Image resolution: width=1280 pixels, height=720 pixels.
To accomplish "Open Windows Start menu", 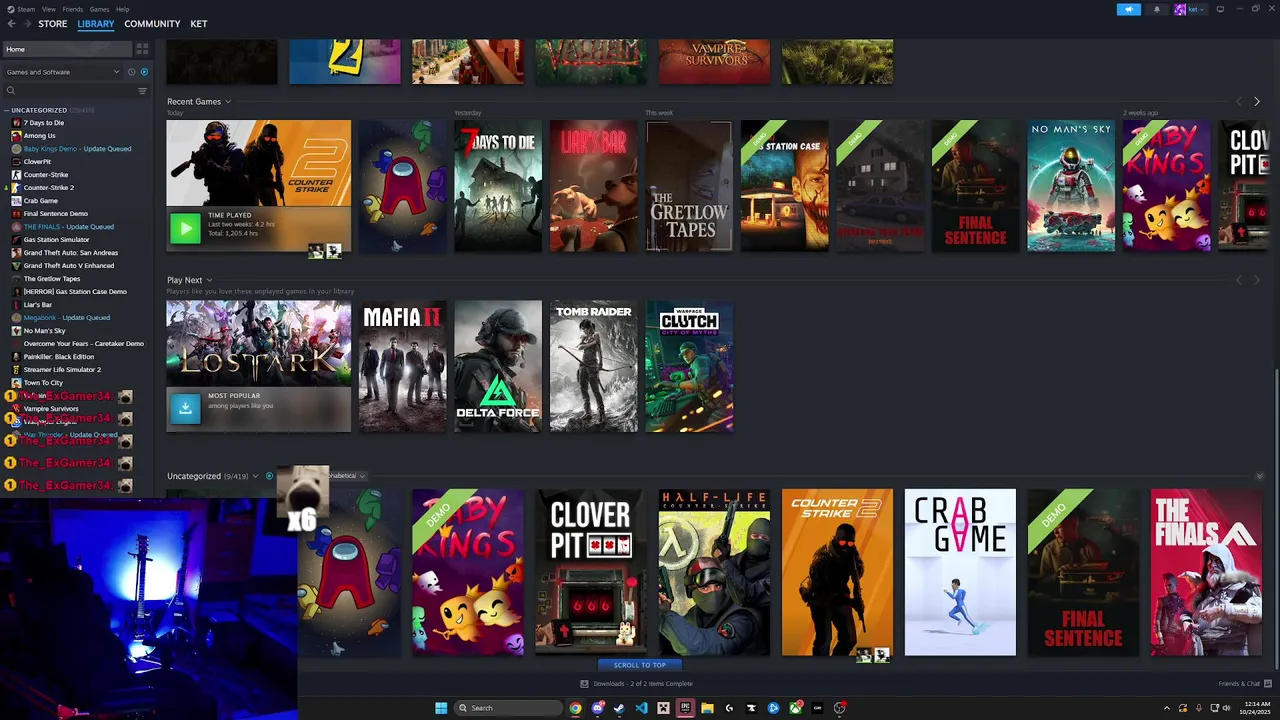I will click(441, 708).
